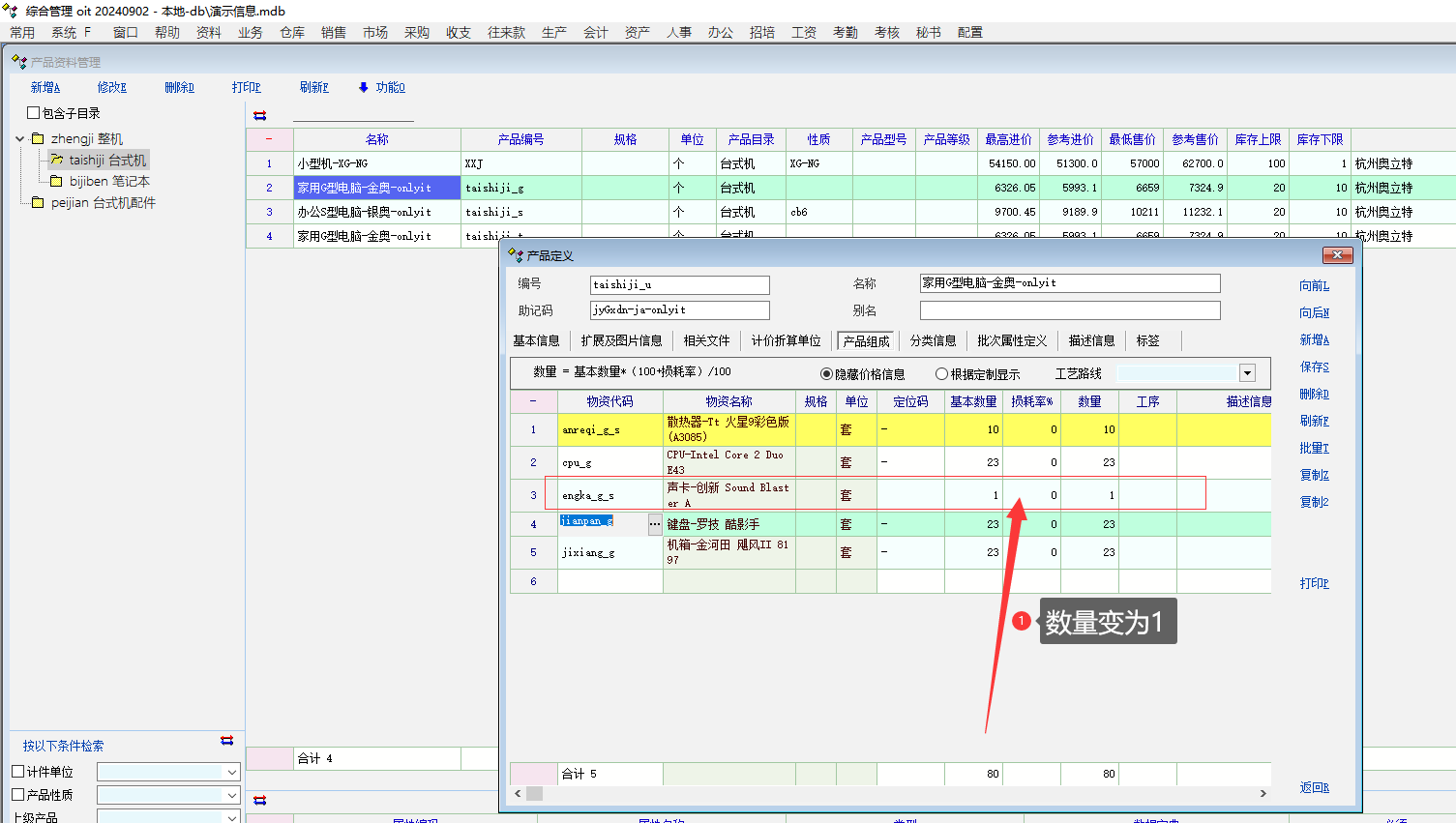
Task: Click the swap icon beside search conditions
Action: pos(226,741)
